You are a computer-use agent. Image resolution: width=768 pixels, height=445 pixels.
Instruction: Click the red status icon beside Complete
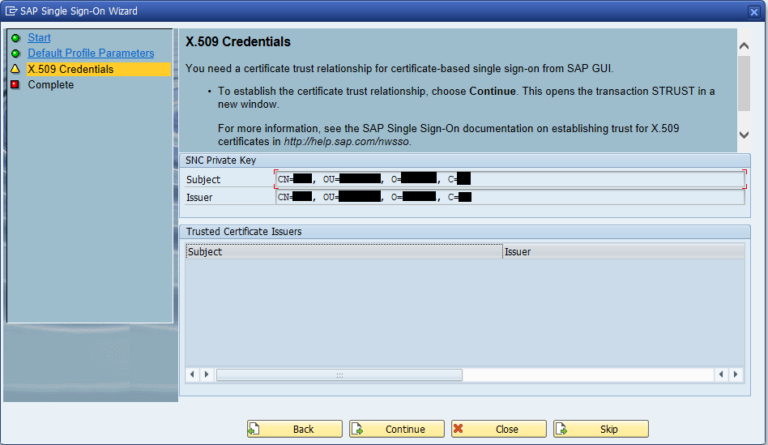click(16, 85)
